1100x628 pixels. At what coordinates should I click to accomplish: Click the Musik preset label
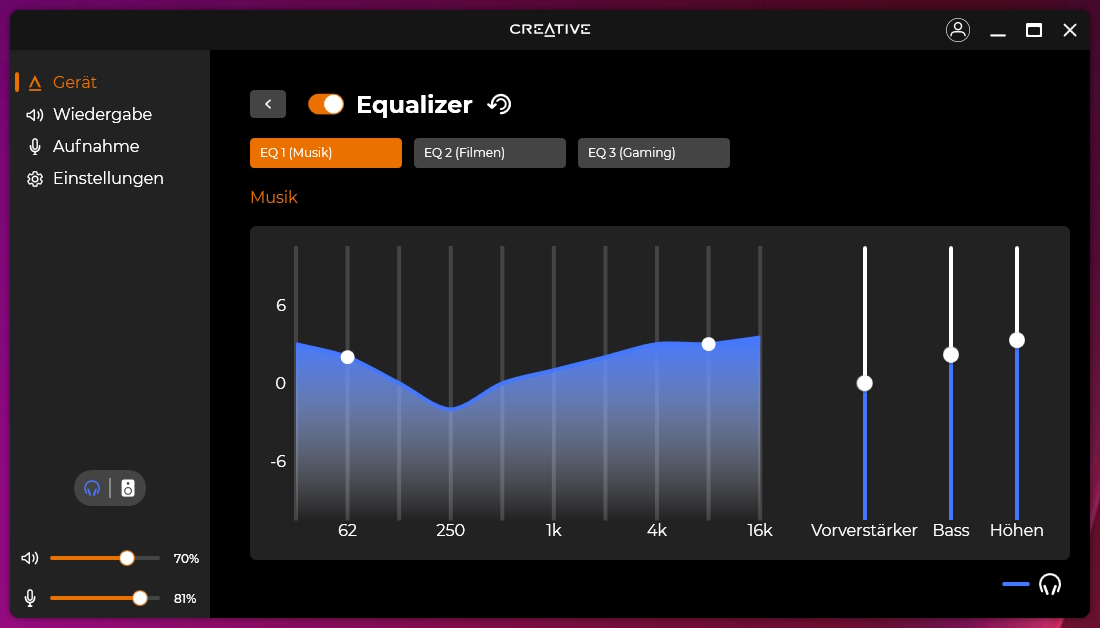coord(274,197)
